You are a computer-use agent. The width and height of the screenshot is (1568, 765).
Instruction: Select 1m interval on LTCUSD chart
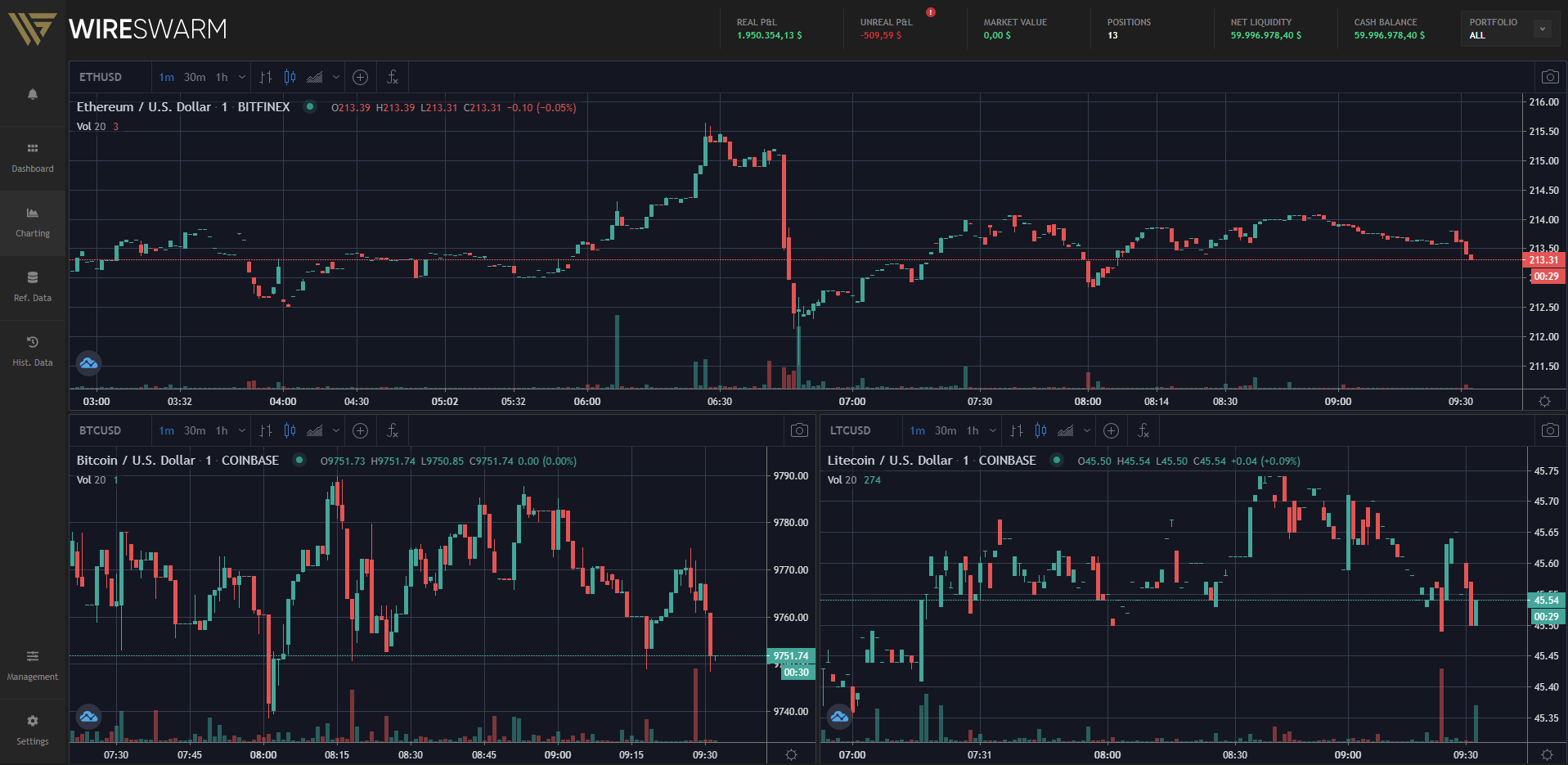[x=918, y=430]
